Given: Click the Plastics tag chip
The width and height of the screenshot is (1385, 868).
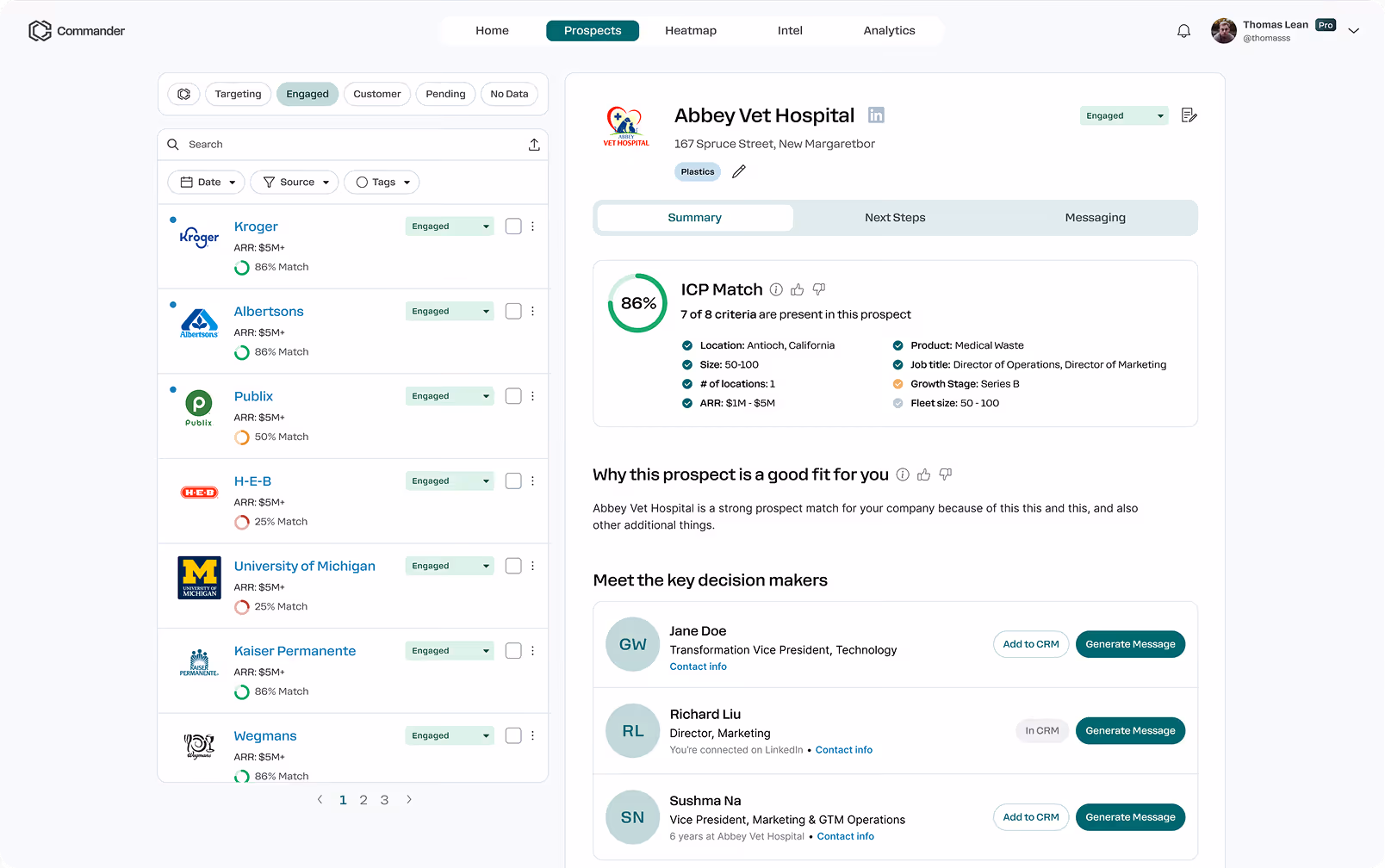Looking at the screenshot, I should coord(698,171).
